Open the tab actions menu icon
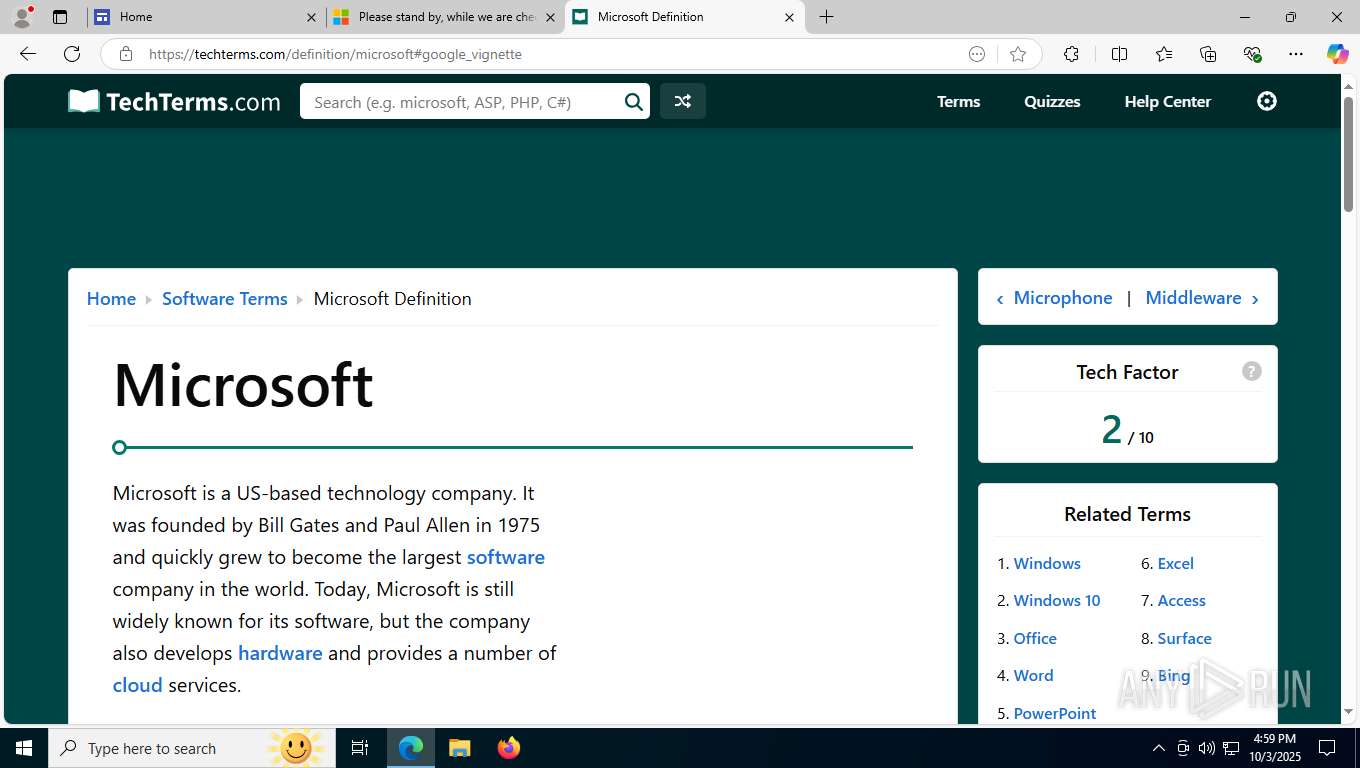This screenshot has height=768, width=1360. click(x=60, y=17)
